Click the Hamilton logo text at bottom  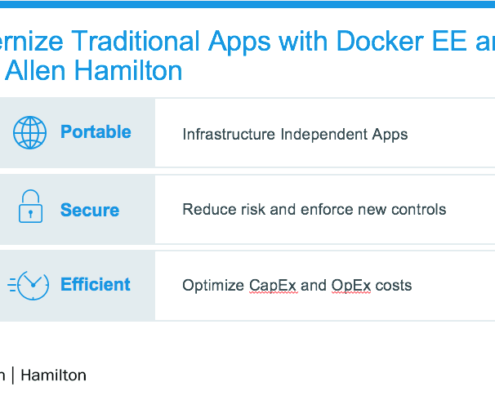(53, 375)
